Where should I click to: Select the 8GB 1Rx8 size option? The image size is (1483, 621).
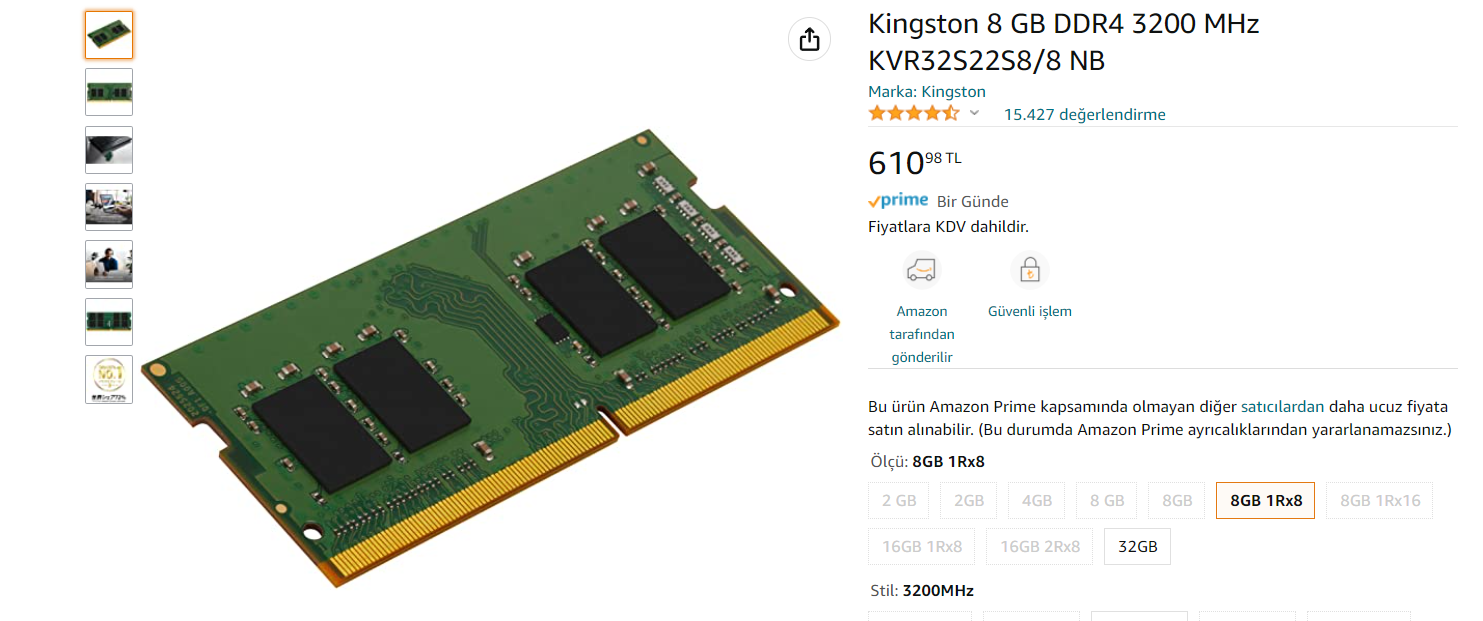1265,501
